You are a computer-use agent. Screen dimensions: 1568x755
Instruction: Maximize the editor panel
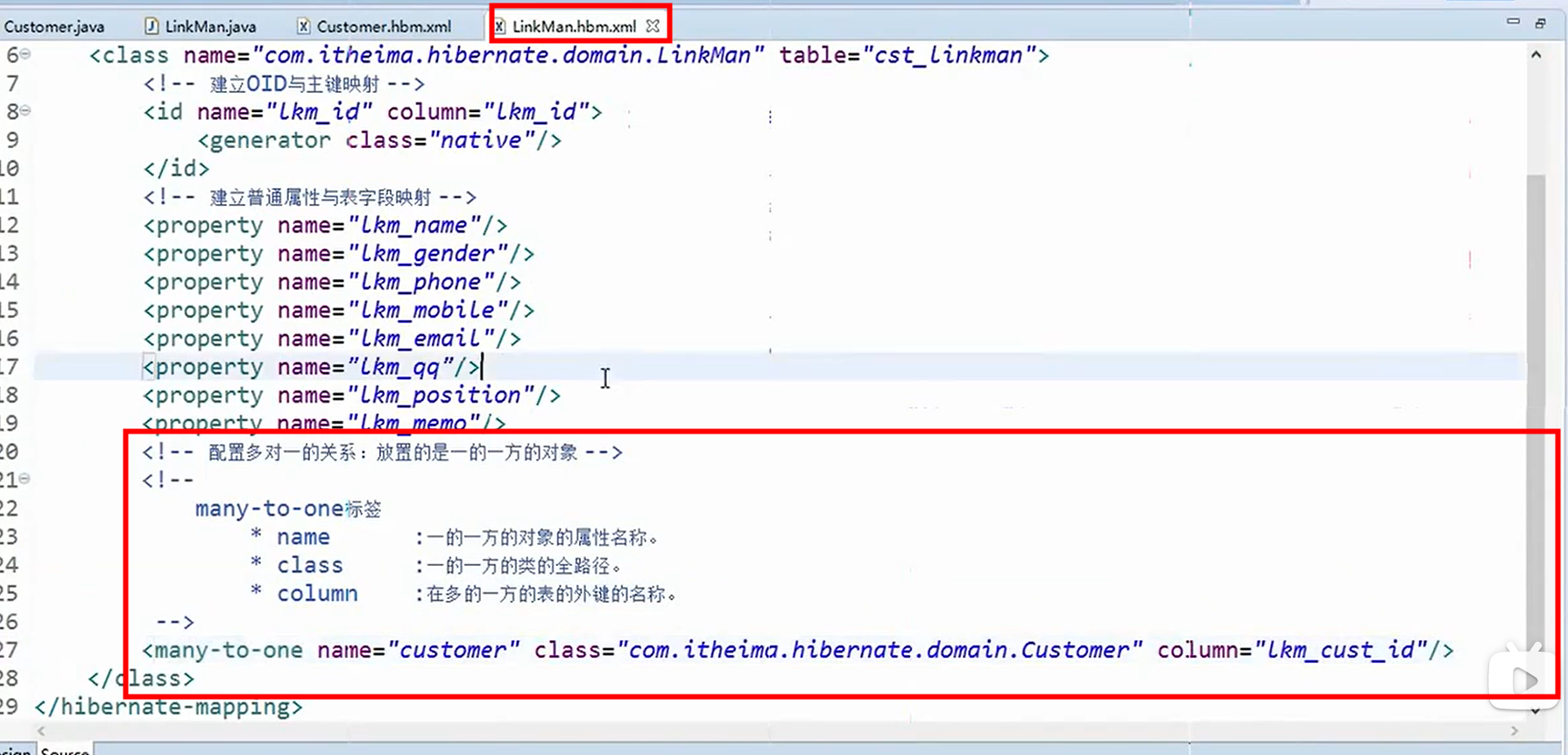[1540, 23]
